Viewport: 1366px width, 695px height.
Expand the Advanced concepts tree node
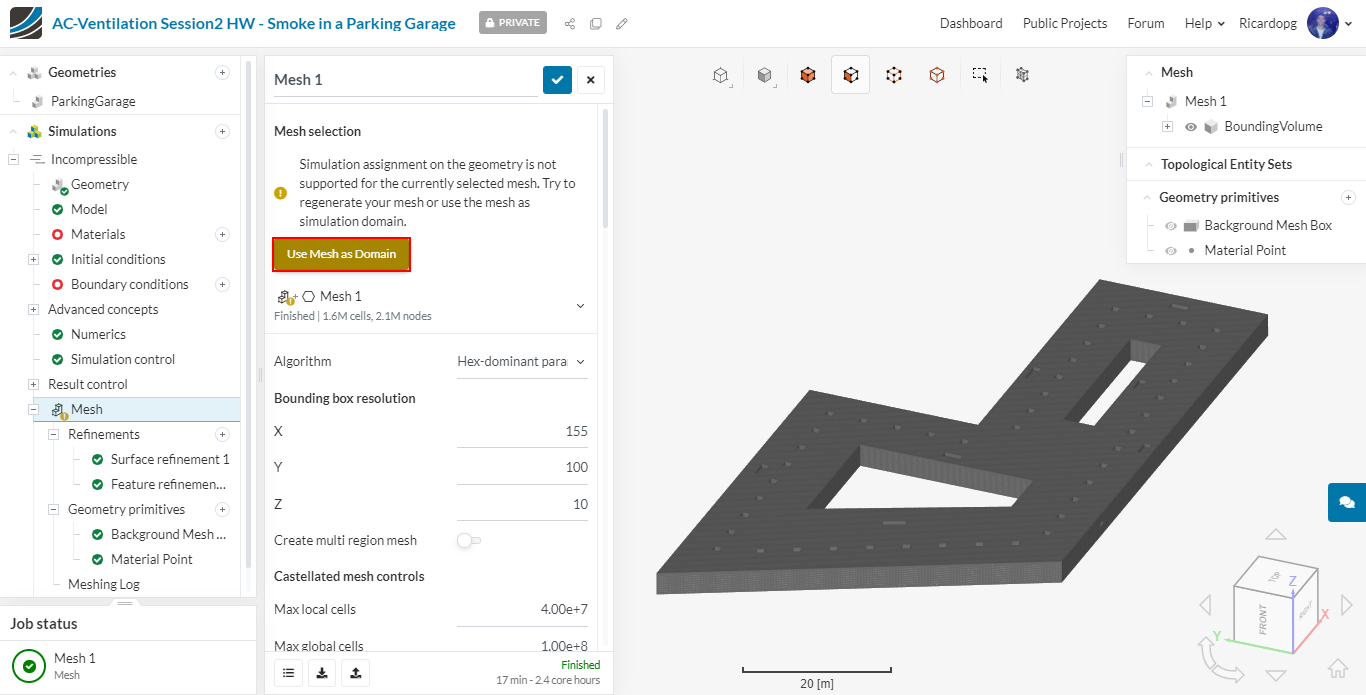click(x=34, y=310)
